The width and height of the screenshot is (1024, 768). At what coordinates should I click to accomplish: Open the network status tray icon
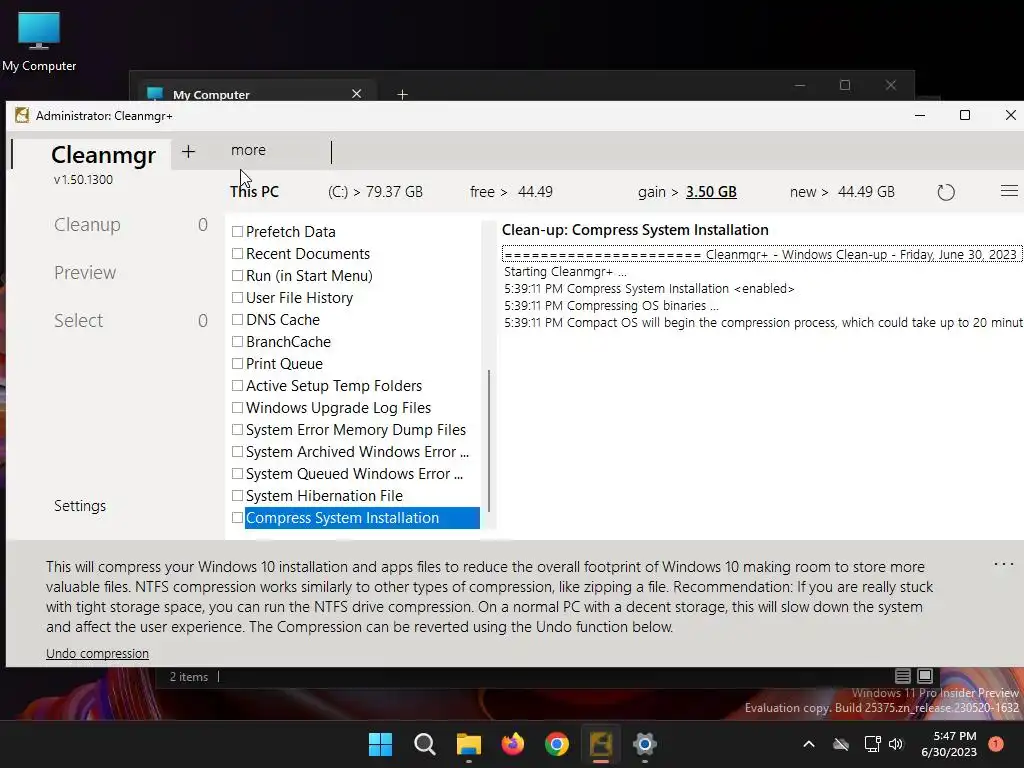coord(872,744)
